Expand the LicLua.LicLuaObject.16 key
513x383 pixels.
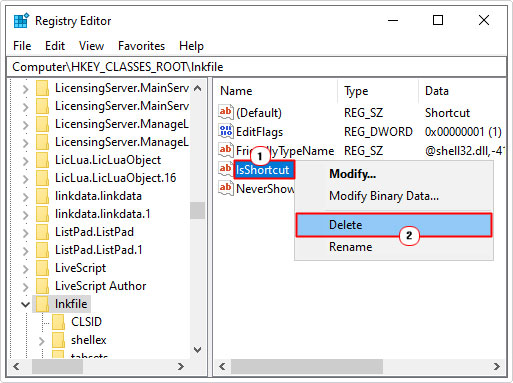[x=25, y=179]
